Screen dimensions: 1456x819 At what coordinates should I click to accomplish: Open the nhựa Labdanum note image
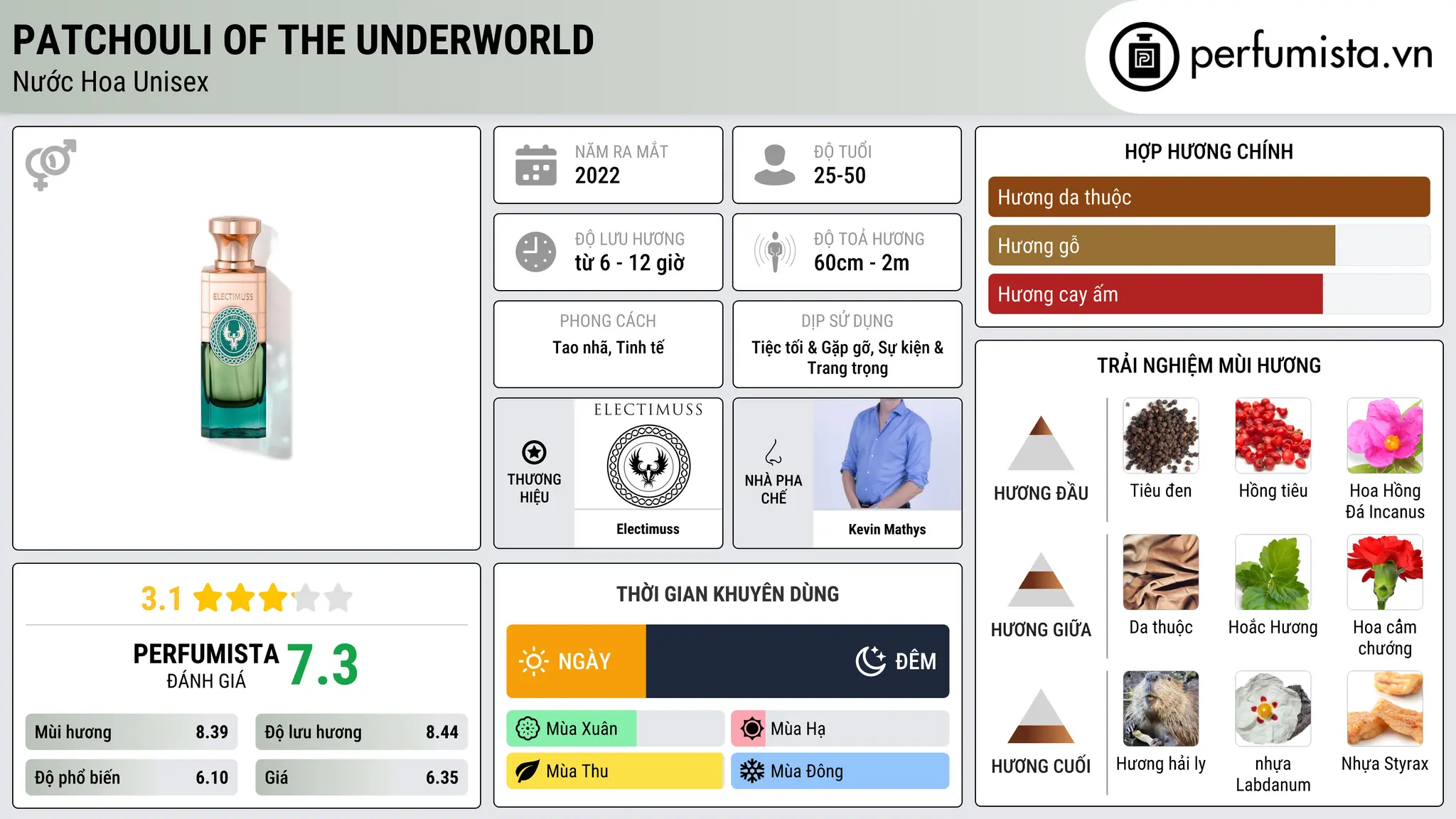point(1273,709)
